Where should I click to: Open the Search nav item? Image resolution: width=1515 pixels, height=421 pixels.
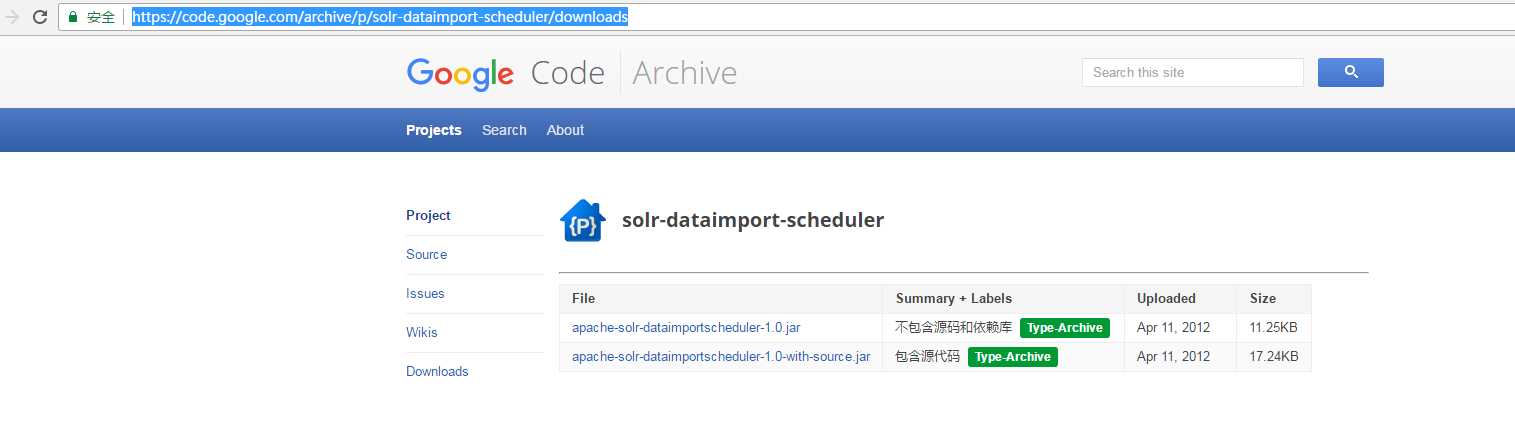[504, 130]
